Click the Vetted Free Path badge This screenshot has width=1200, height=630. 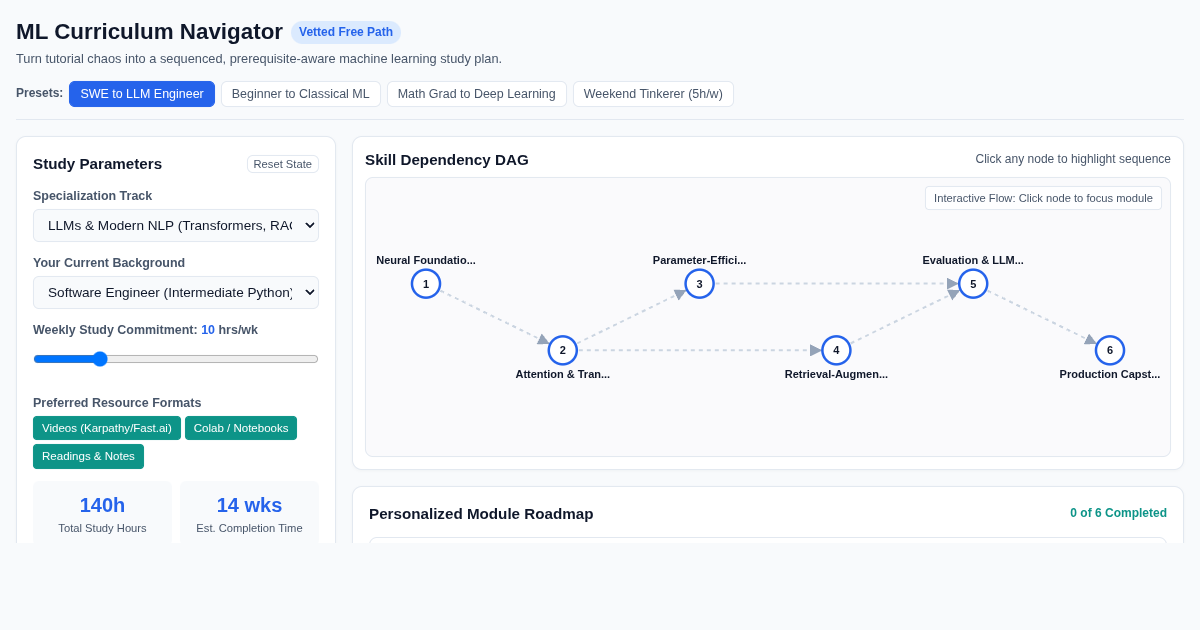346,32
